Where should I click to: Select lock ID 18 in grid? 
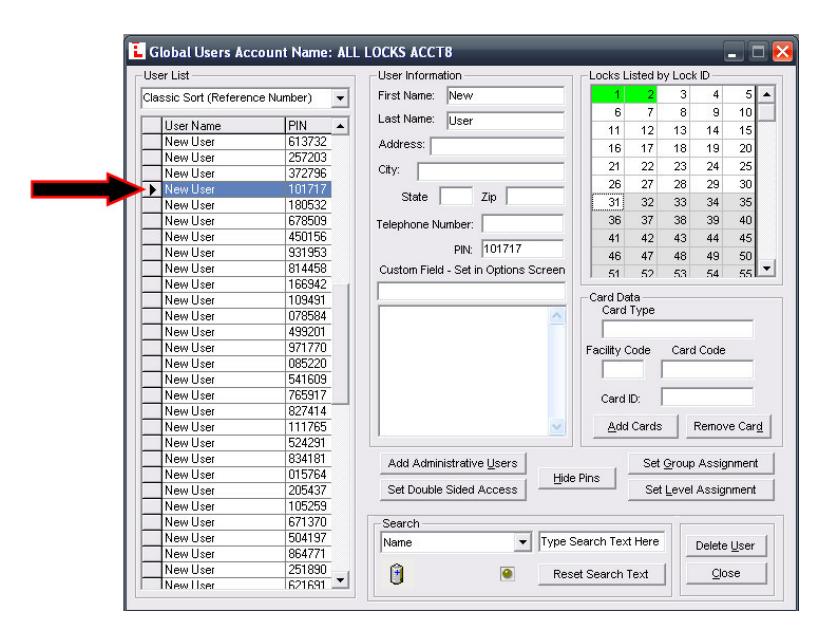tap(673, 148)
